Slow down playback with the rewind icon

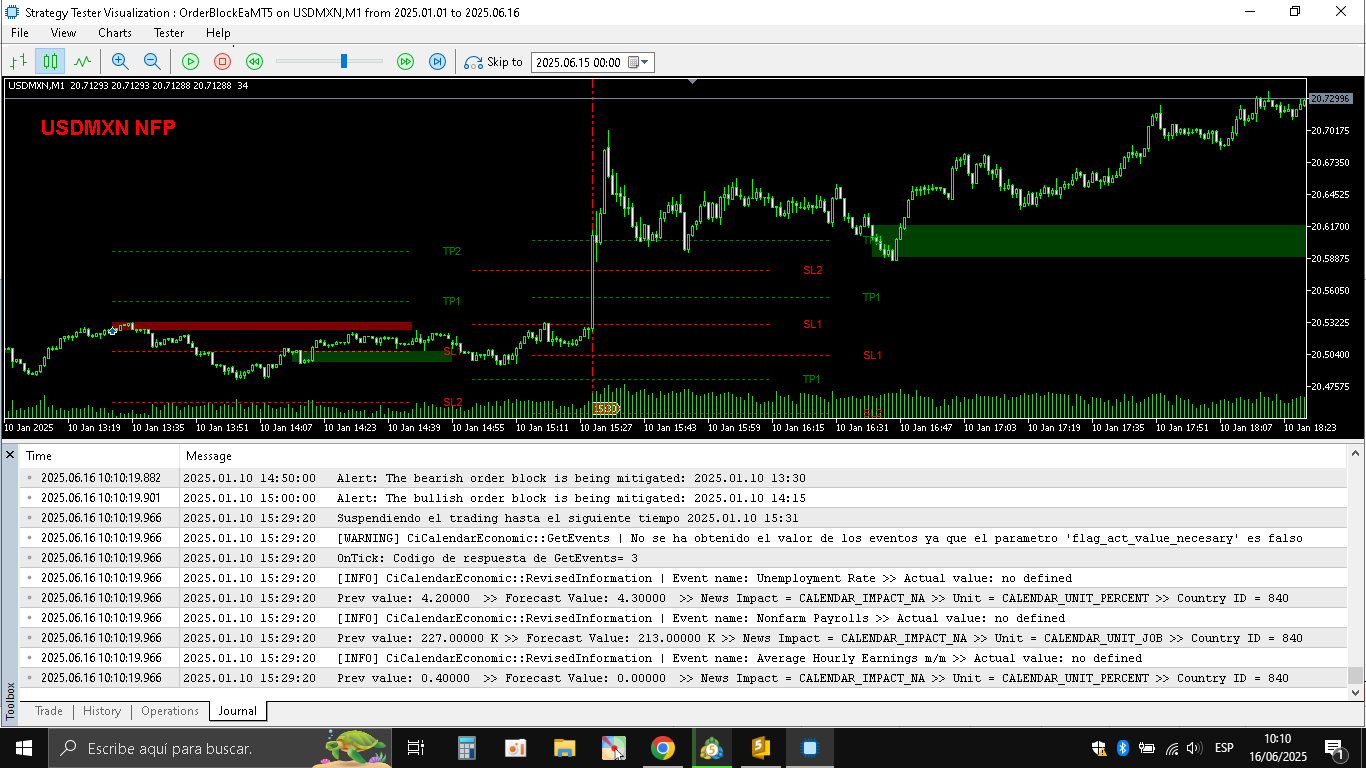(x=254, y=62)
